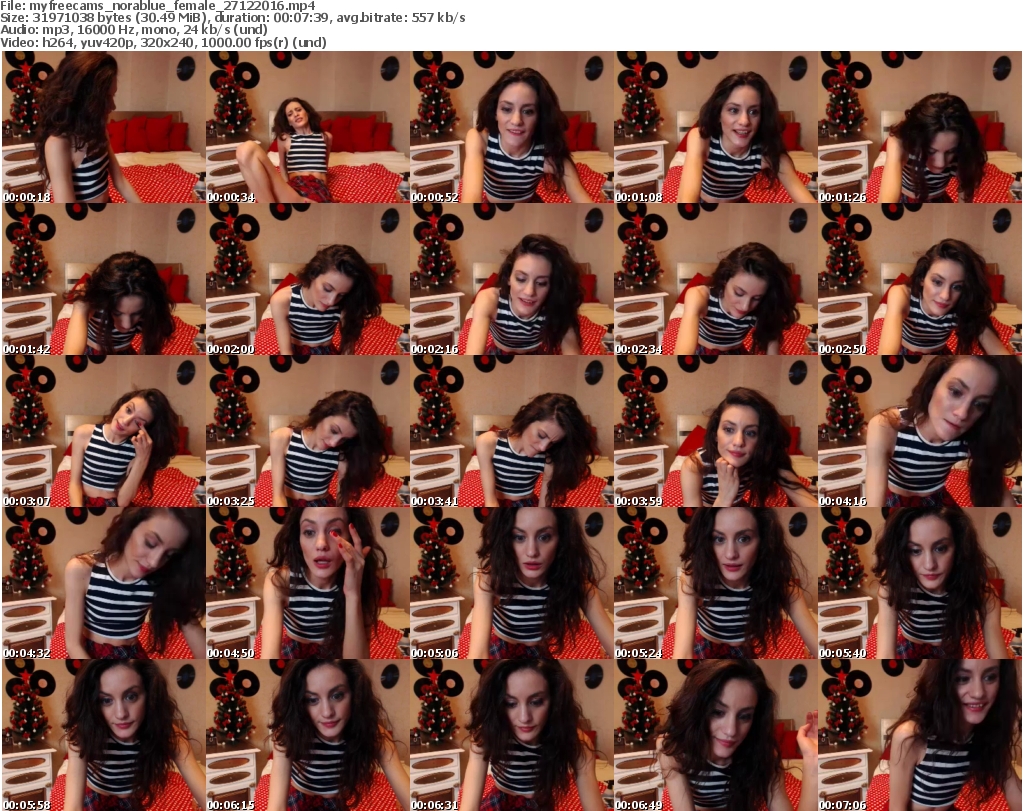The width and height of the screenshot is (1024, 811).
Task: Click the 'Video: h264, yuv420p' info line
Action: 163,42
